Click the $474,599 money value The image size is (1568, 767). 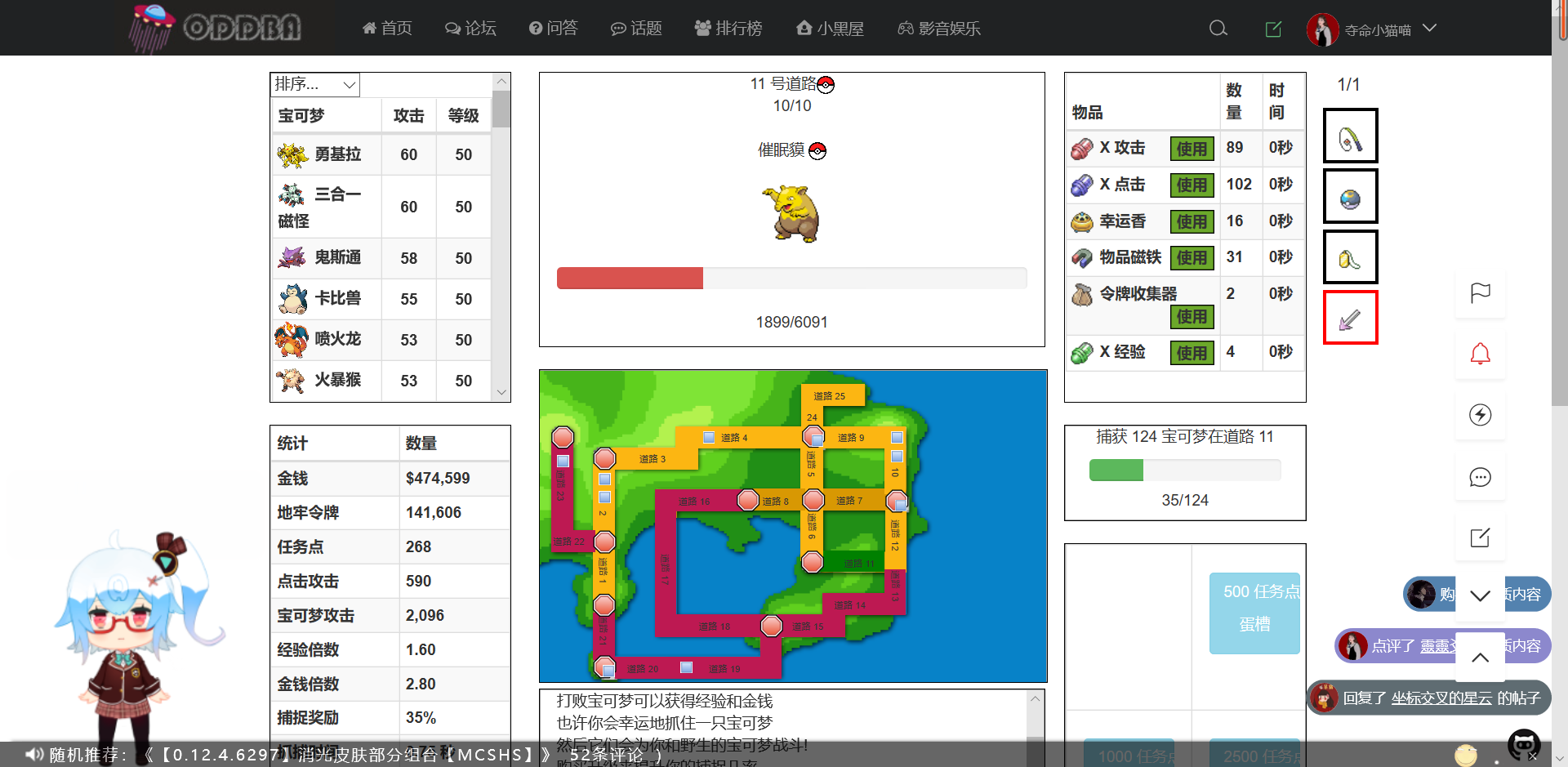[438, 479]
